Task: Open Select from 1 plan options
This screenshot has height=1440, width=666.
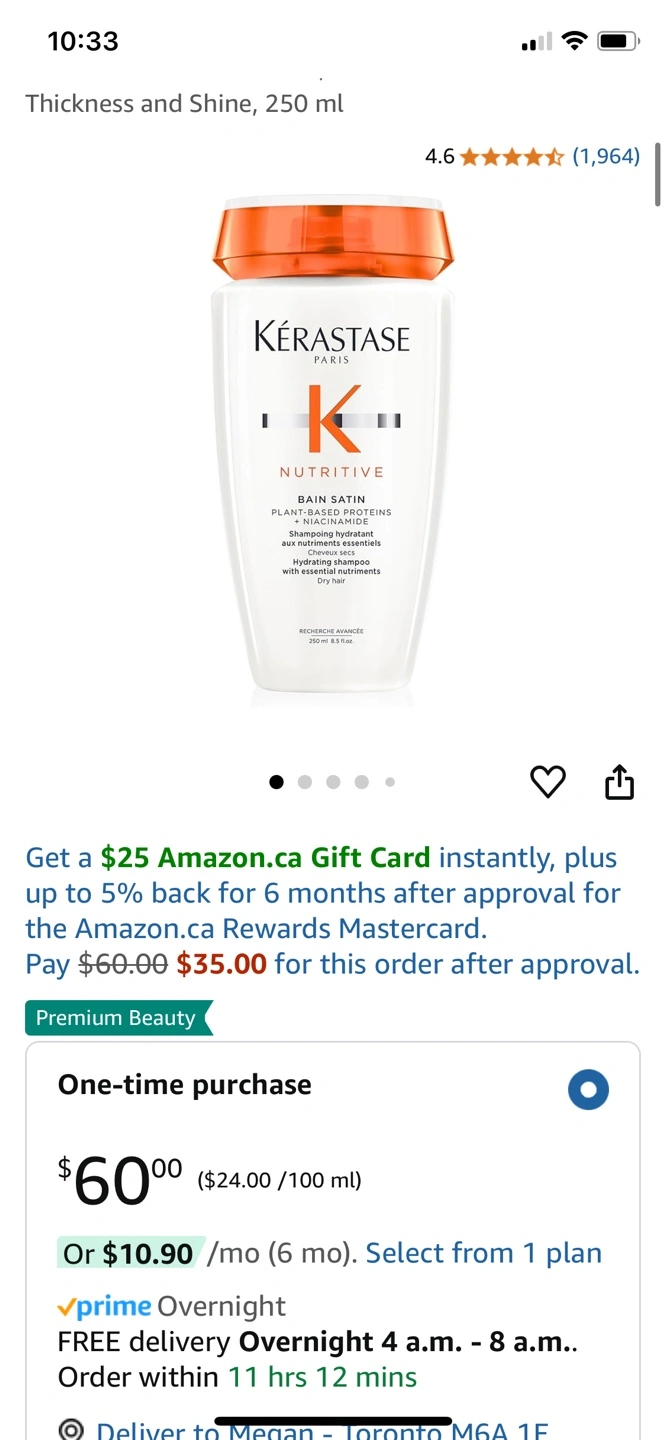Action: click(484, 1253)
